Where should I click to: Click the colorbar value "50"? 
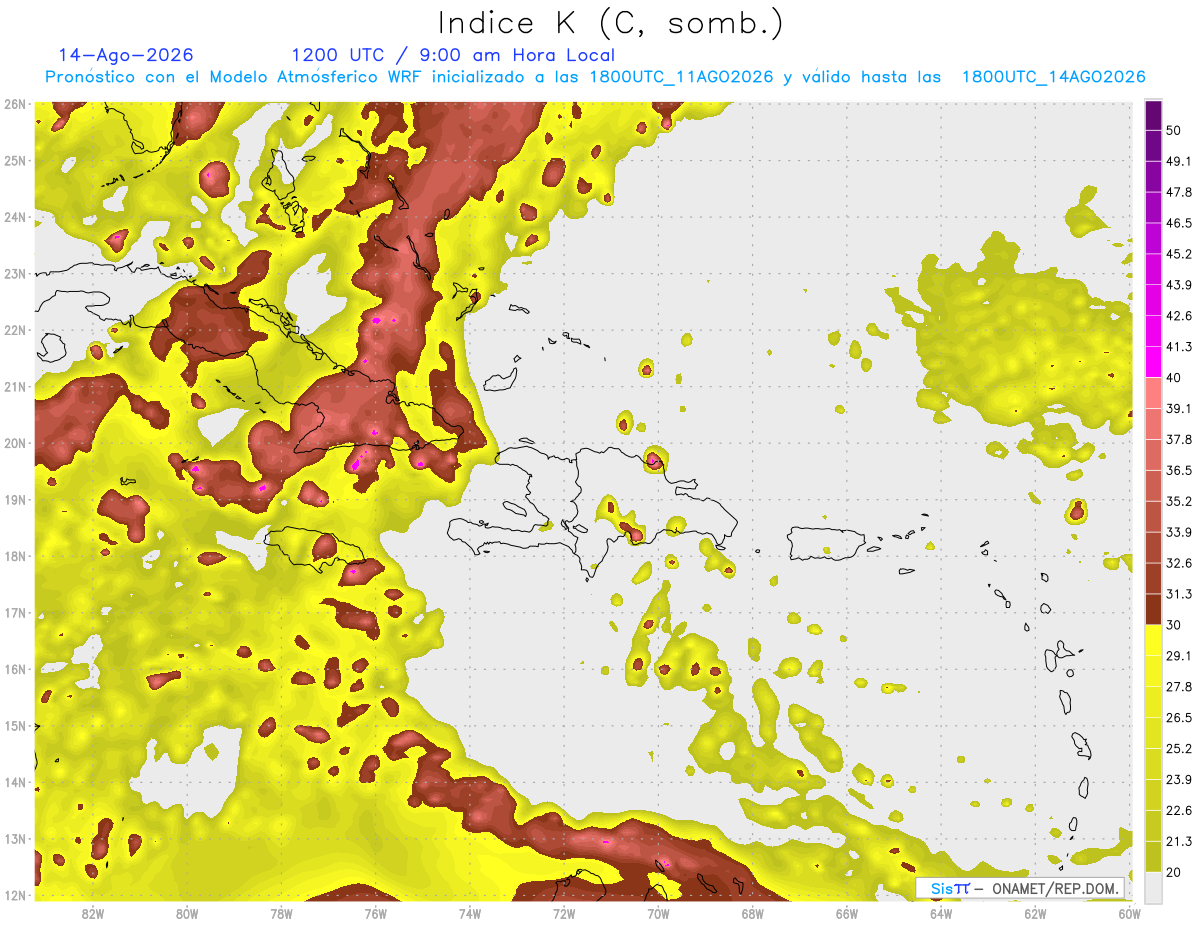(1174, 129)
